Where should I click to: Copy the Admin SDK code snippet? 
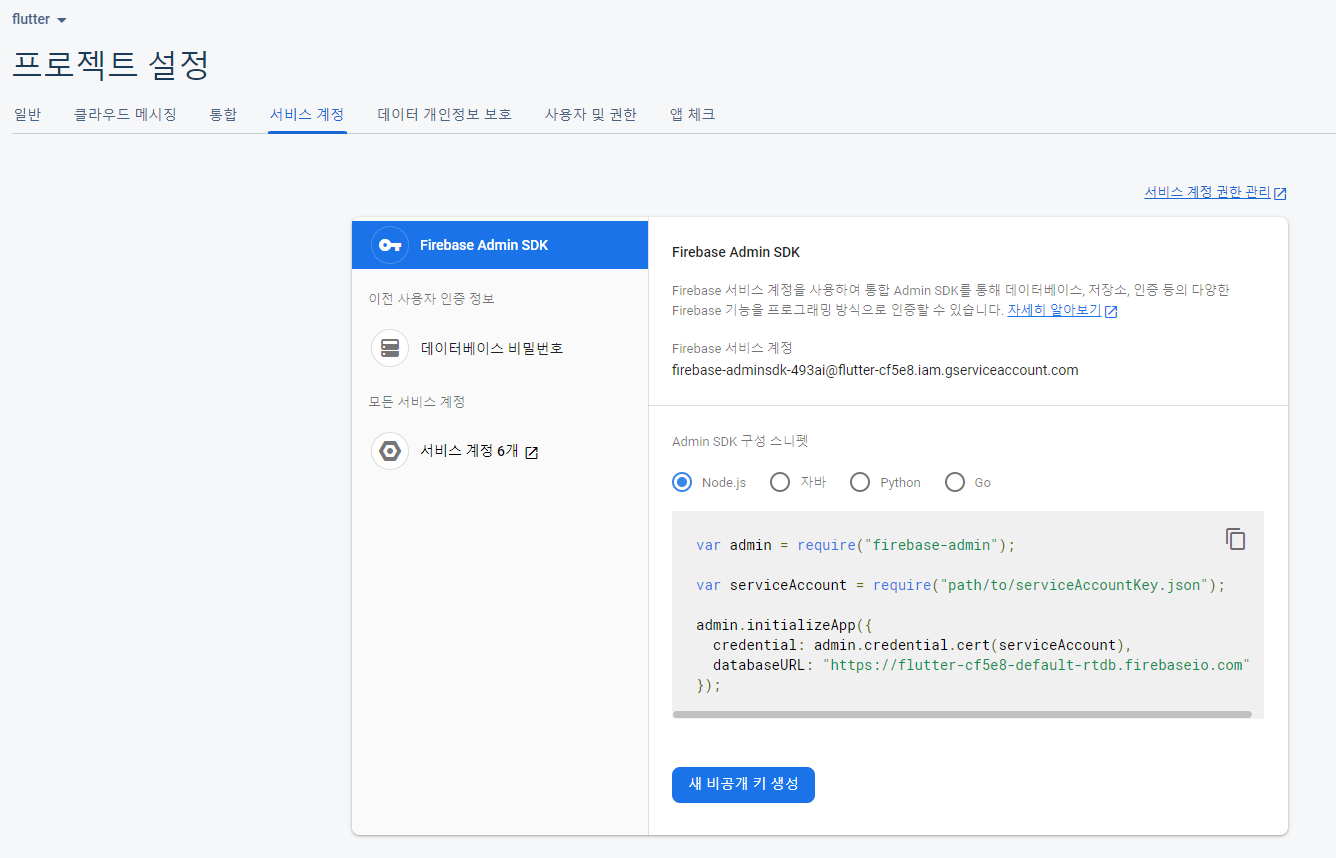[1236, 539]
